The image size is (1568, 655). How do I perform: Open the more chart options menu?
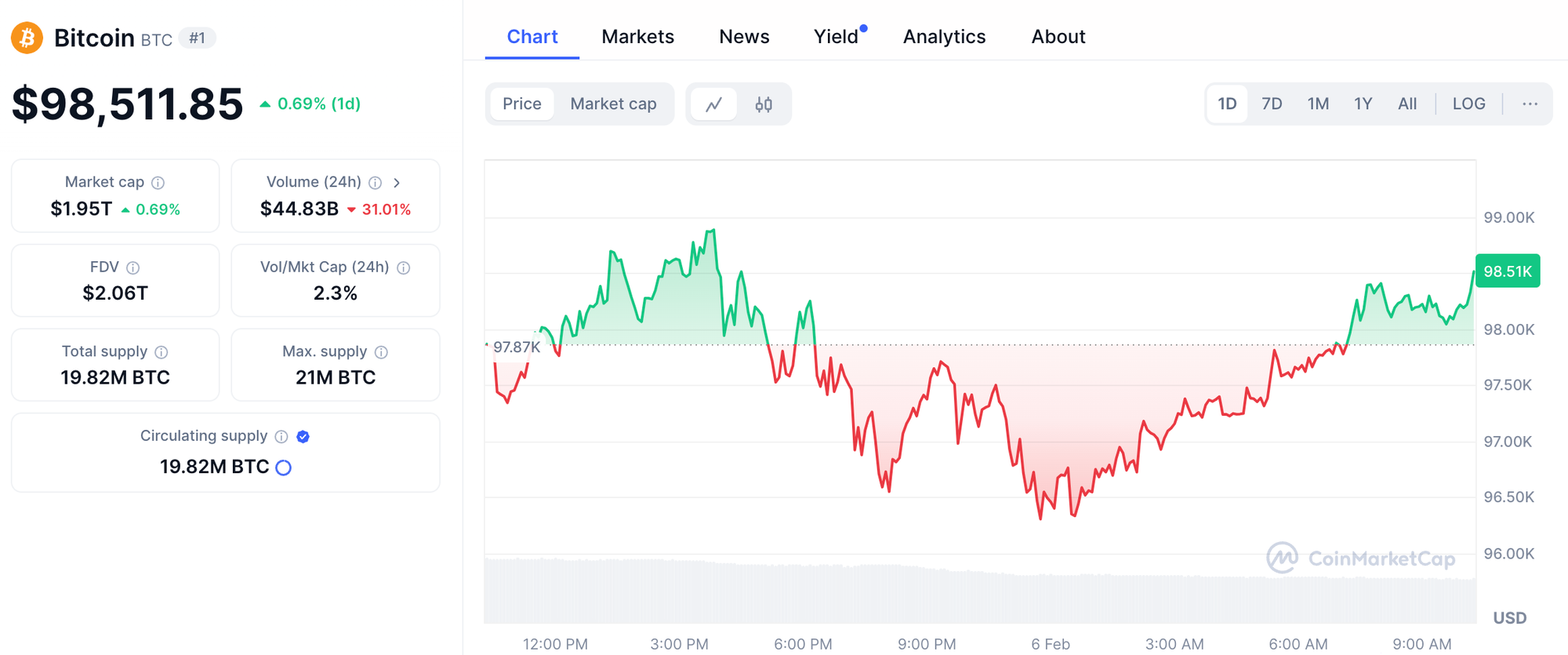[x=1530, y=104]
